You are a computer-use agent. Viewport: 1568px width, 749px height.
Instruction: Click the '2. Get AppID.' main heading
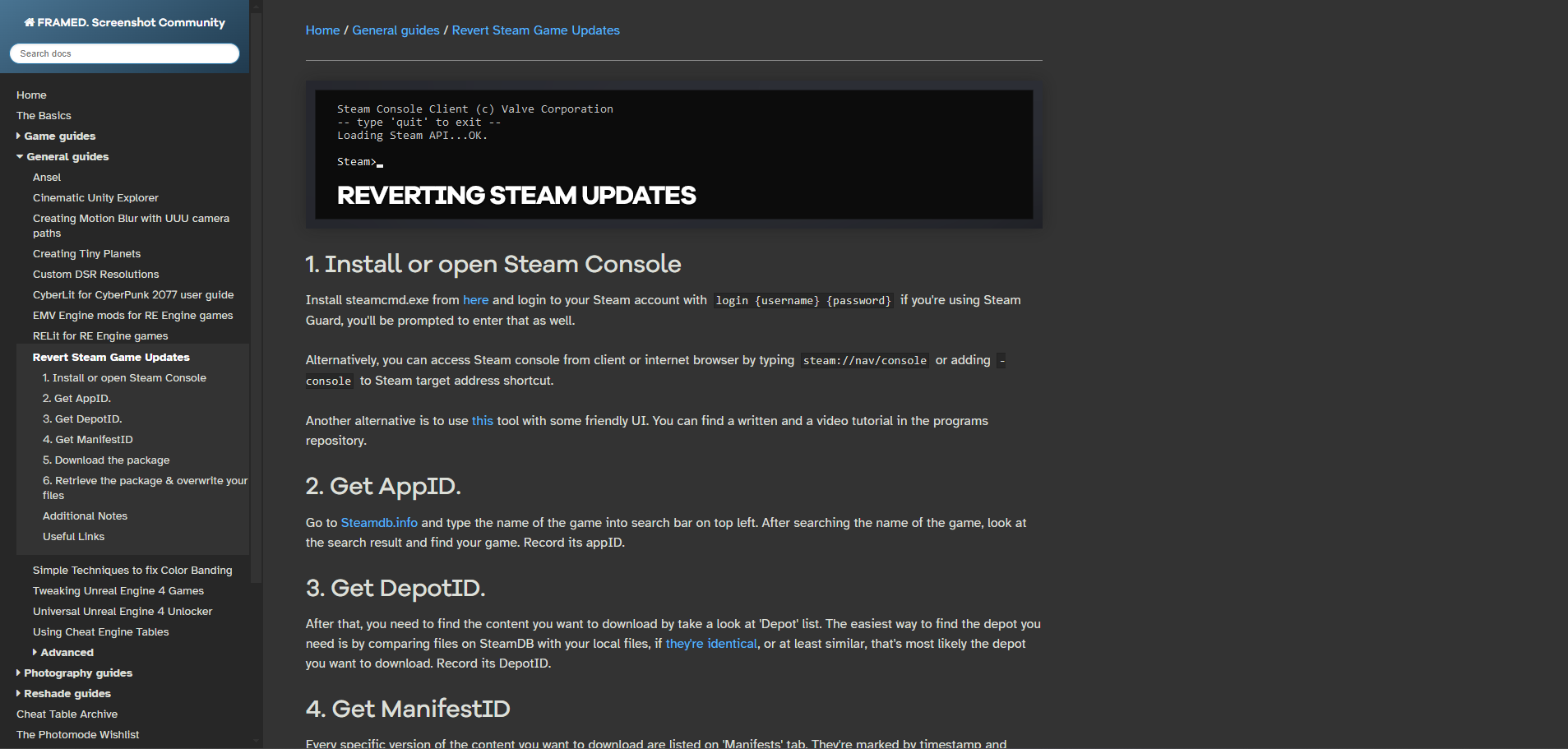[x=382, y=487]
